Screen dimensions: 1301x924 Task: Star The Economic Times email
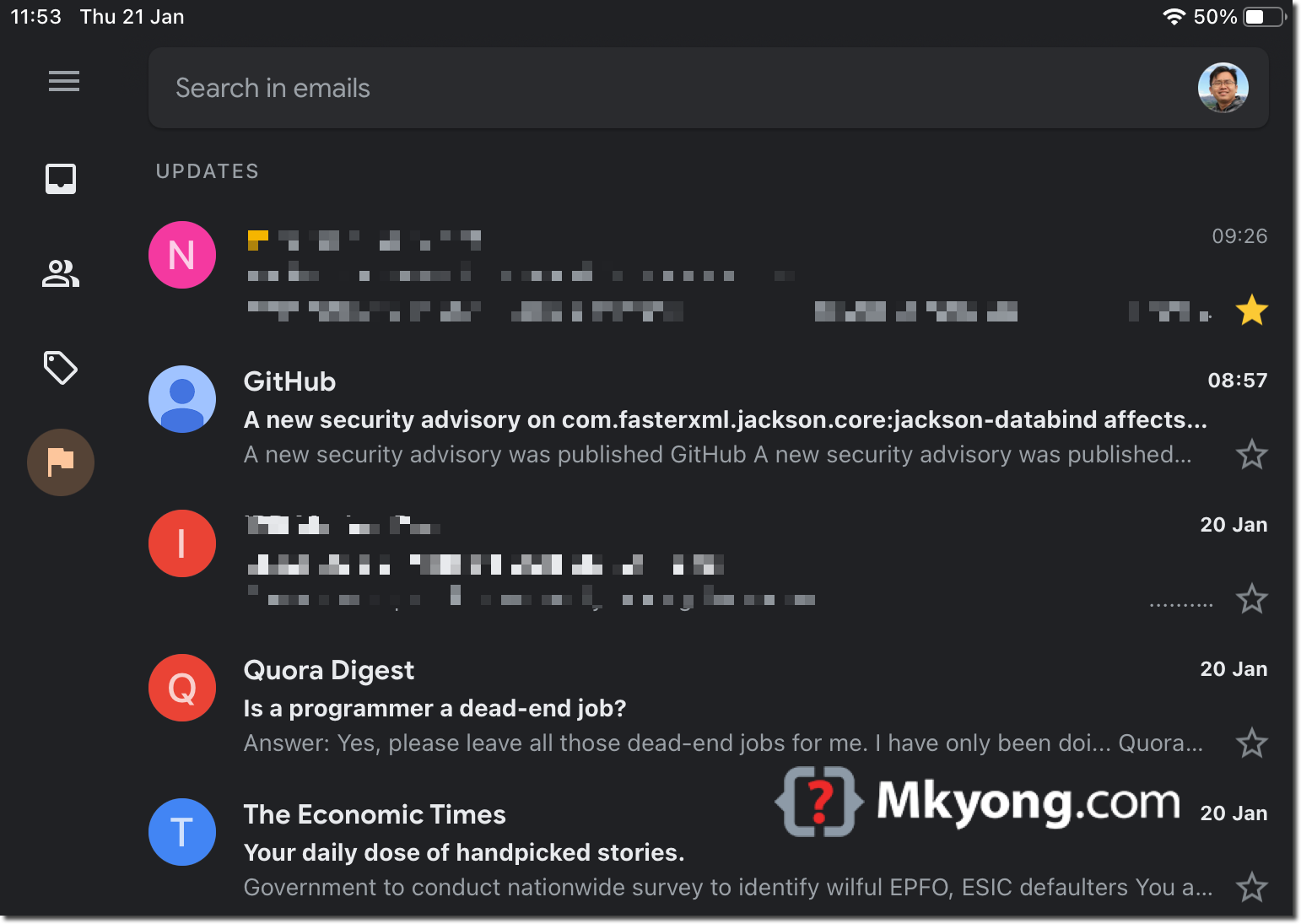tap(1252, 888)
